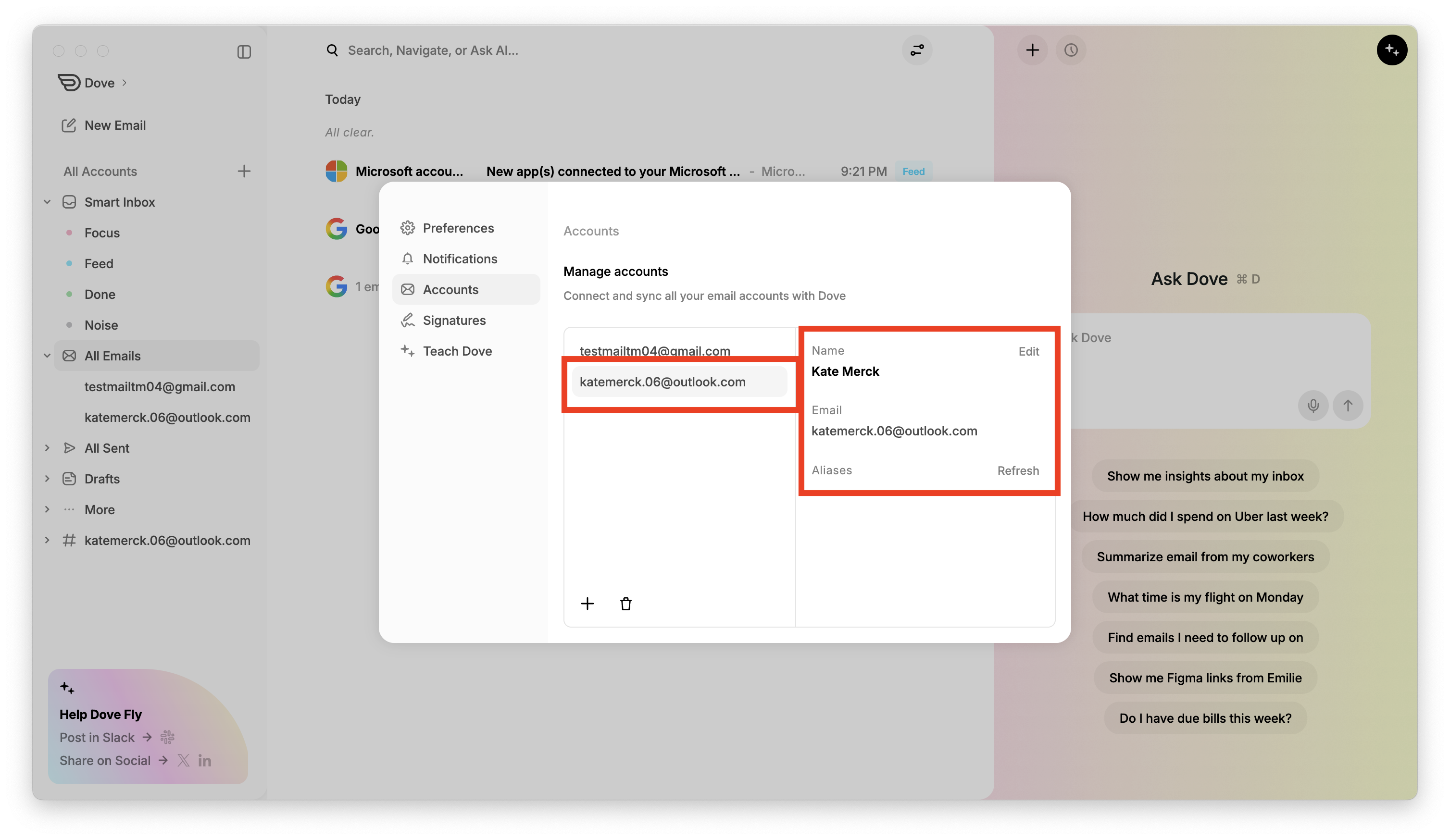Open the filter settings icon near search
Image resolution: width=1450 pixels, height=840 pixels.
(917, 50)
